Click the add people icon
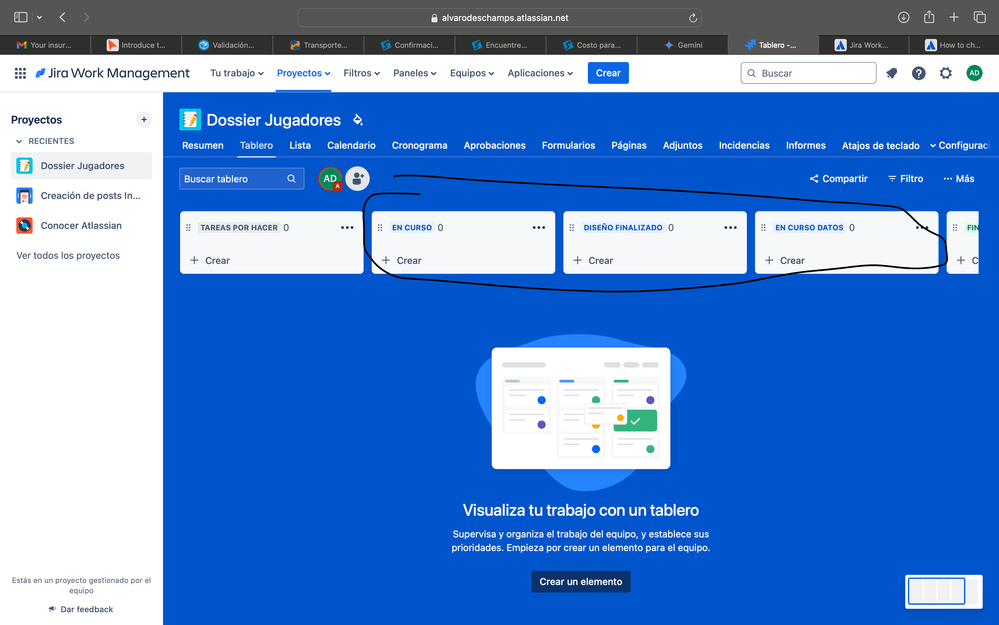The width and height of the screenshot is (999, 625). coord(357,179)
